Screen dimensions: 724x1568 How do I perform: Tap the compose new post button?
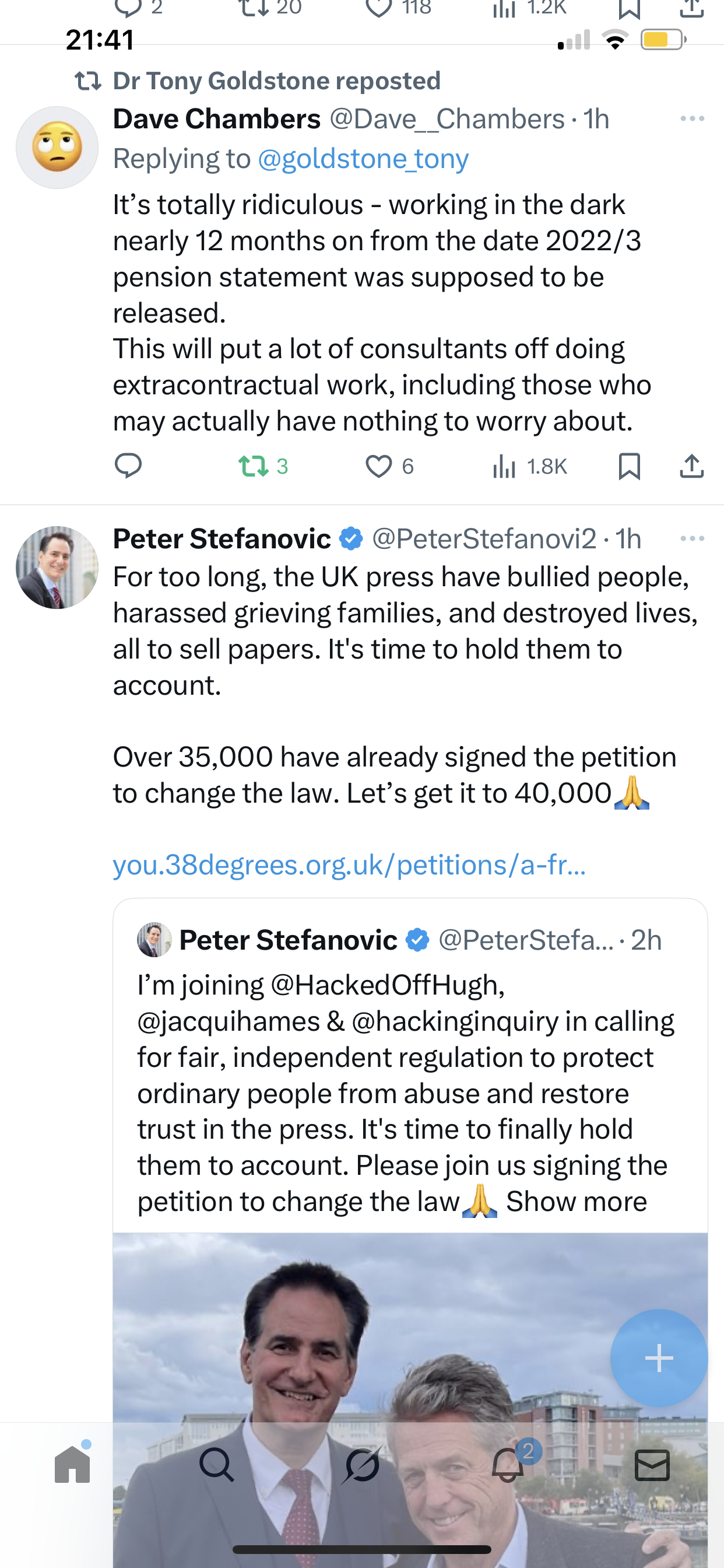point(659,1358)
